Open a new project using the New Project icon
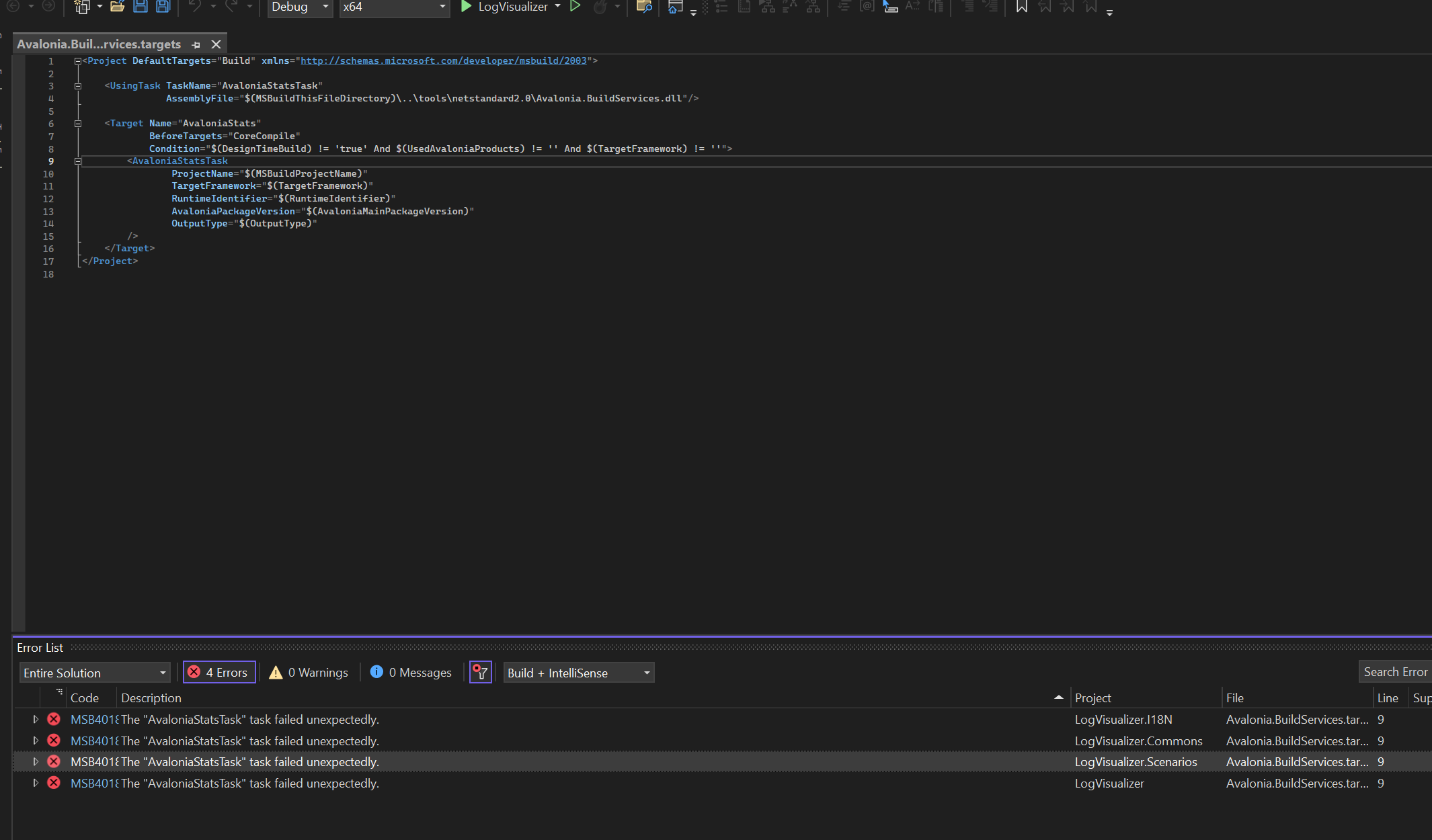The height and width of the screenshot is (840, 1432). [82, 7]
